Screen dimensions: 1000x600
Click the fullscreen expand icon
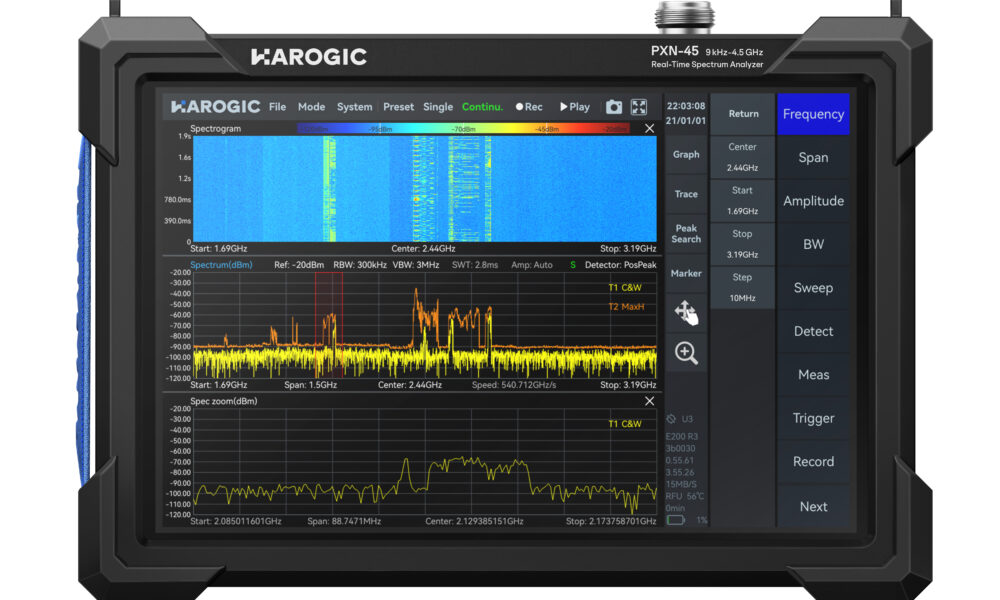(x=639, y=107)
